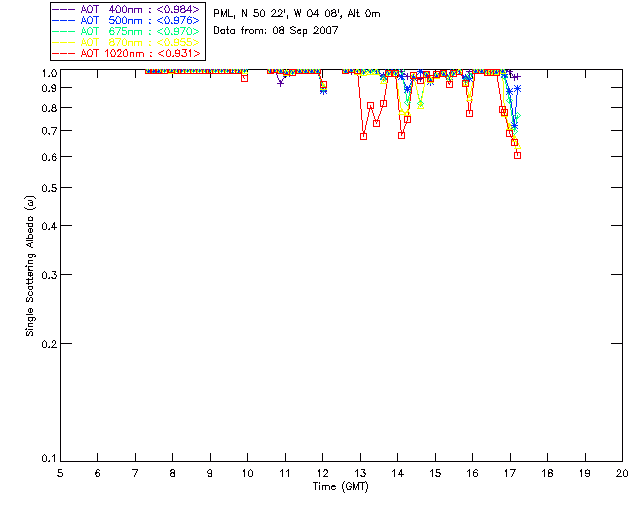This screenshot has width=640, height=512.
Task: Click the red dashed line sample in legend
Action: (x=64, y=53)
